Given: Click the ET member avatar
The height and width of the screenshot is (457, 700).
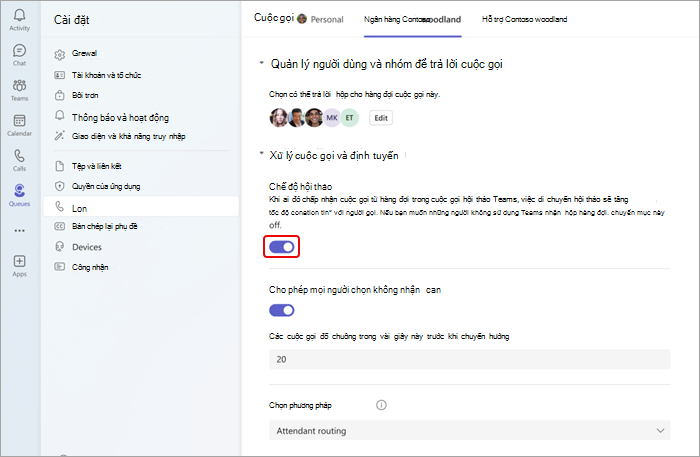Looking at the screenshot, I should (x=350, y=118).
